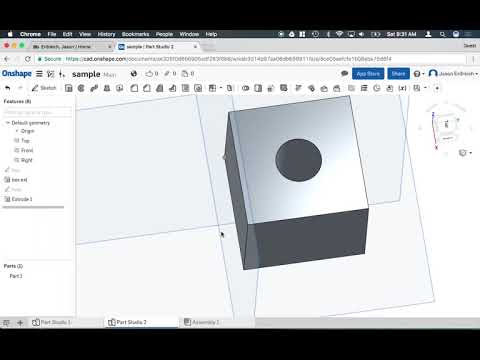Click the rollback bar under Extrude 1

point(33,207)
